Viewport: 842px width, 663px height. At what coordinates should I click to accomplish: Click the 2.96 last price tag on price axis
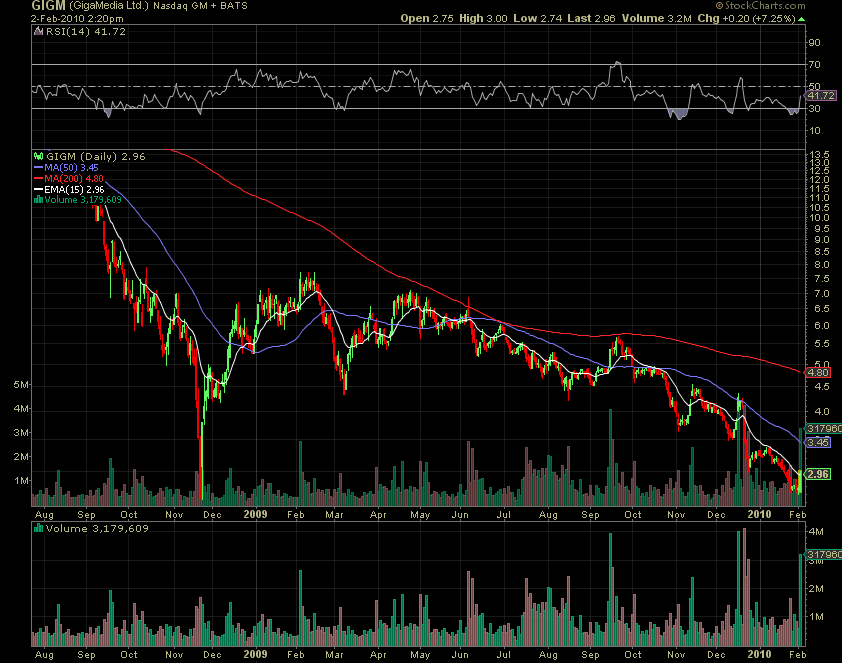click(x=818, y=474)
